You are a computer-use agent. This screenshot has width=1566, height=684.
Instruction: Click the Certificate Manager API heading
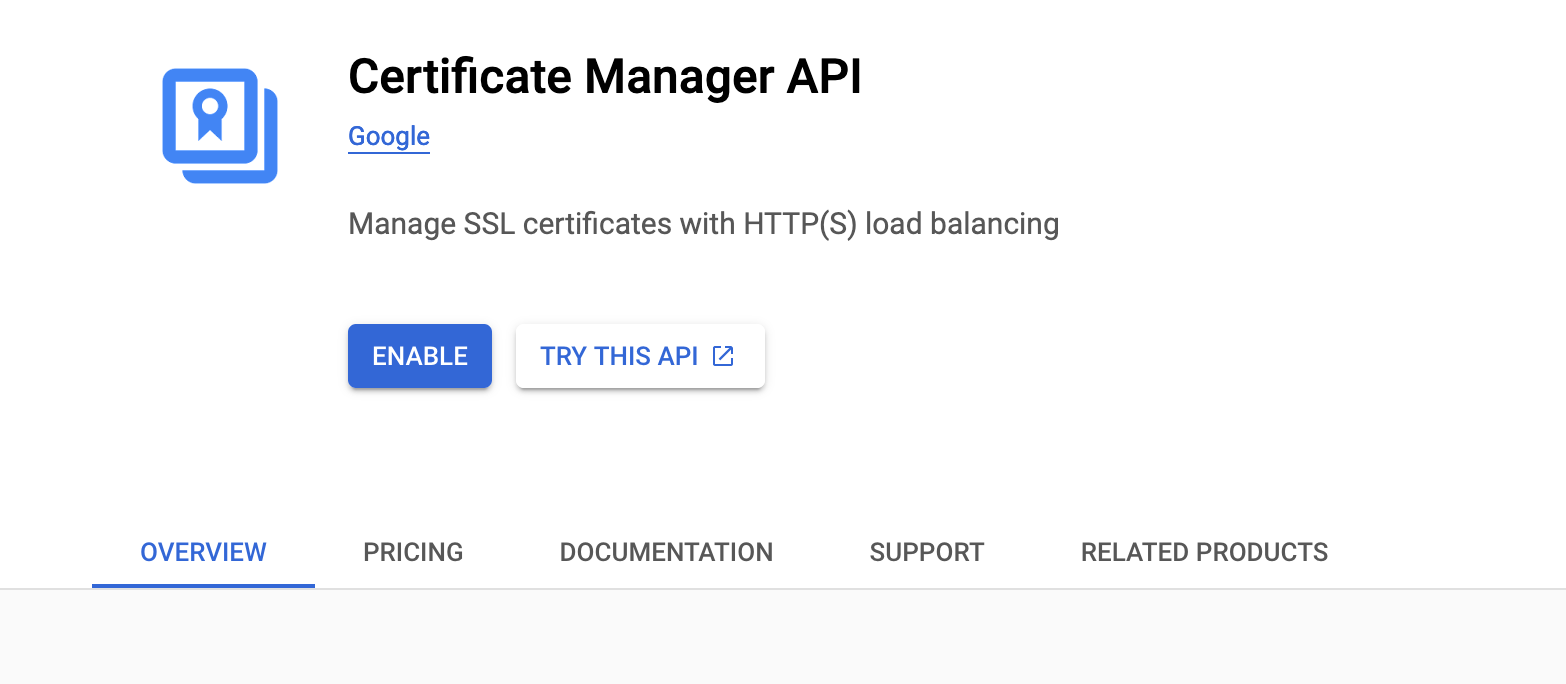click(605, 77)
